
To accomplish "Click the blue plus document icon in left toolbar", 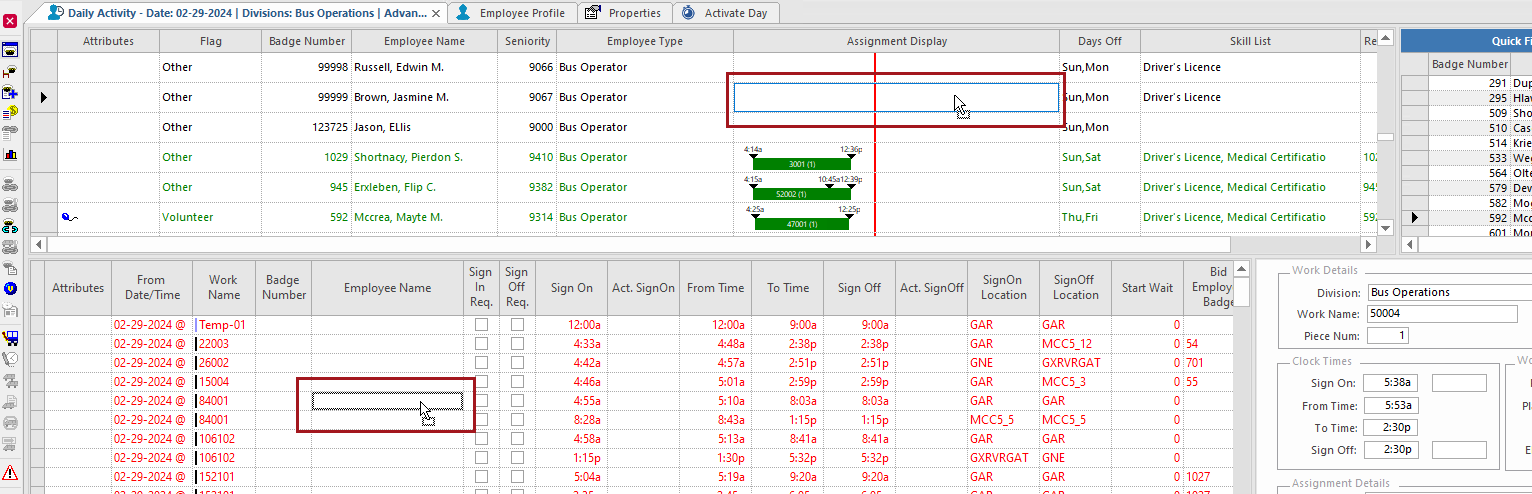I will 10,91.
